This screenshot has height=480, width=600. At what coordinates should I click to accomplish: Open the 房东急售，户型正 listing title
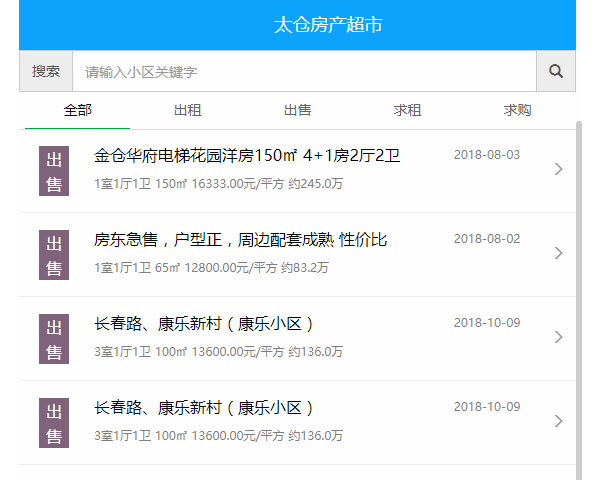click(240, 240)
